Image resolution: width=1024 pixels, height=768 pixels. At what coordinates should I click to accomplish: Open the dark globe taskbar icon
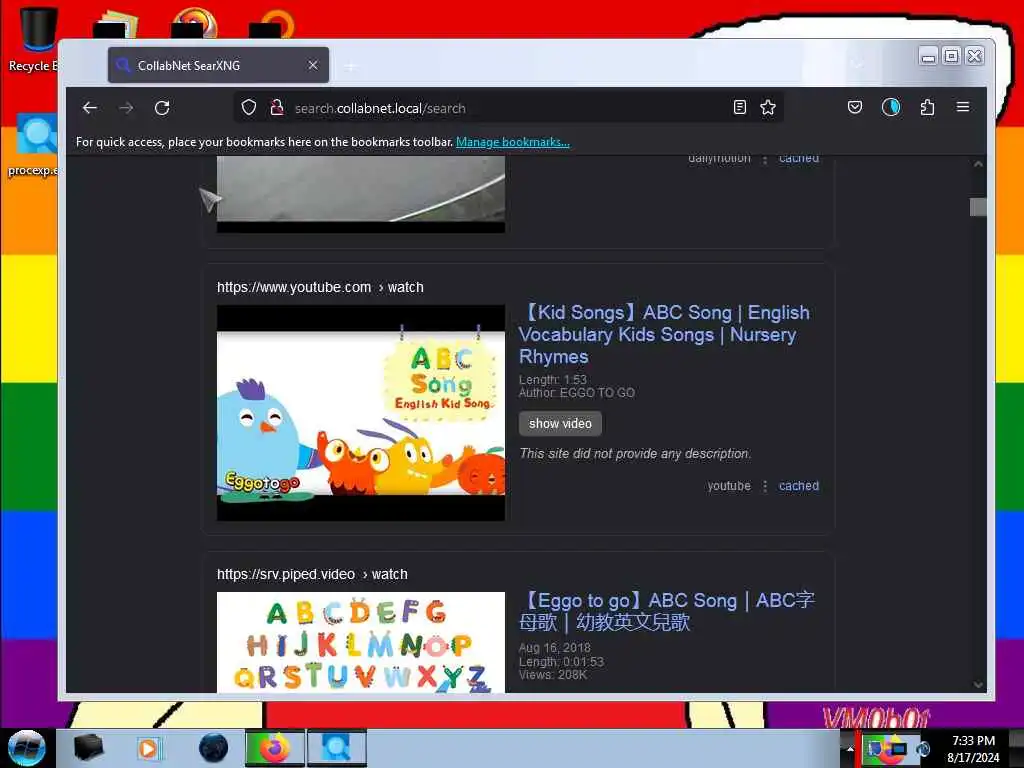point(213,748)
